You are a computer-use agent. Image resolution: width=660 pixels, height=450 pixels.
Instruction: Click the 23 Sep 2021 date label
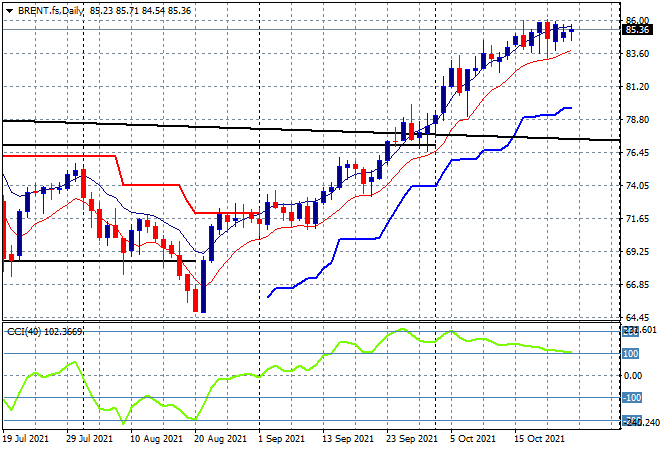412,439
